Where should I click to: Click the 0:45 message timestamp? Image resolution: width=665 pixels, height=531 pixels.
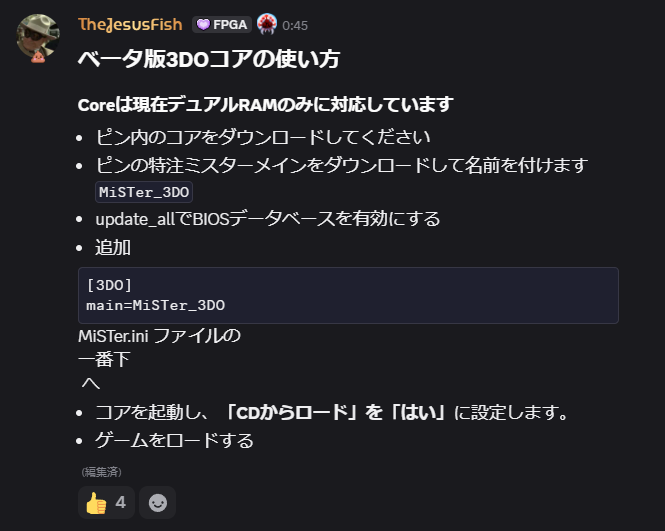[295, 25]
